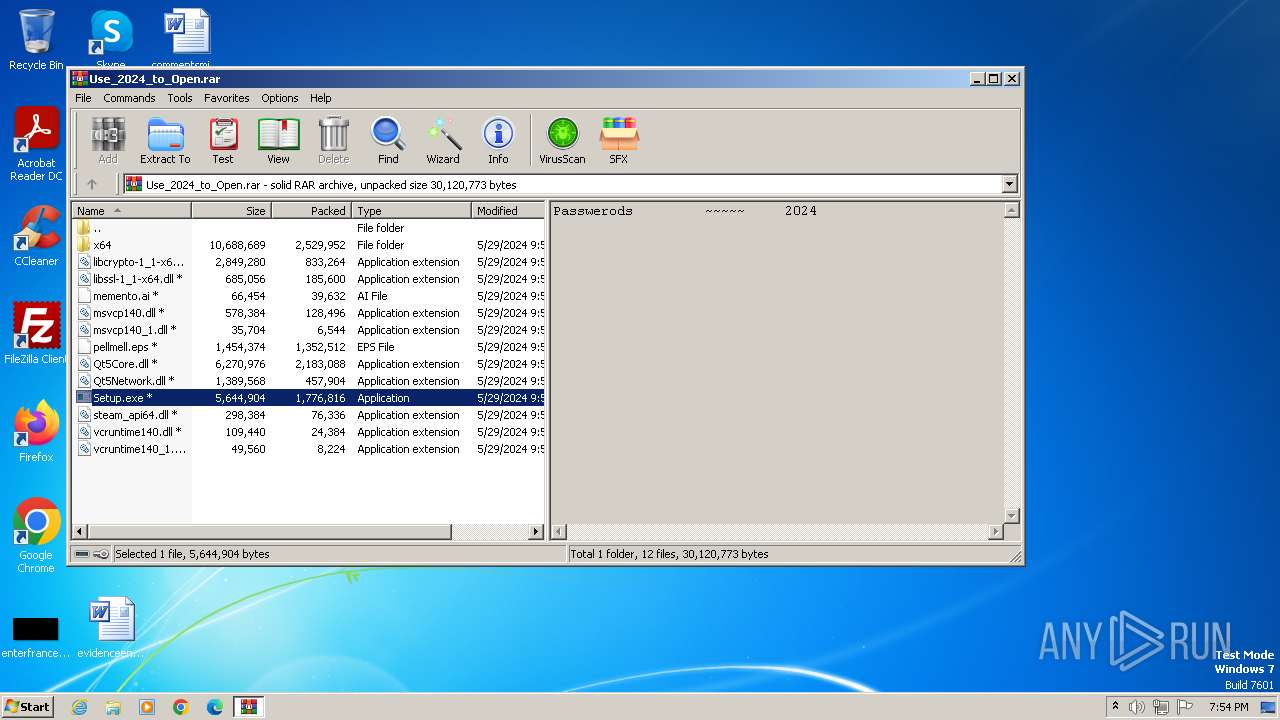Start VirusScan on the archive
Viewport: 1280px width, 720px height.
point(562,141)
